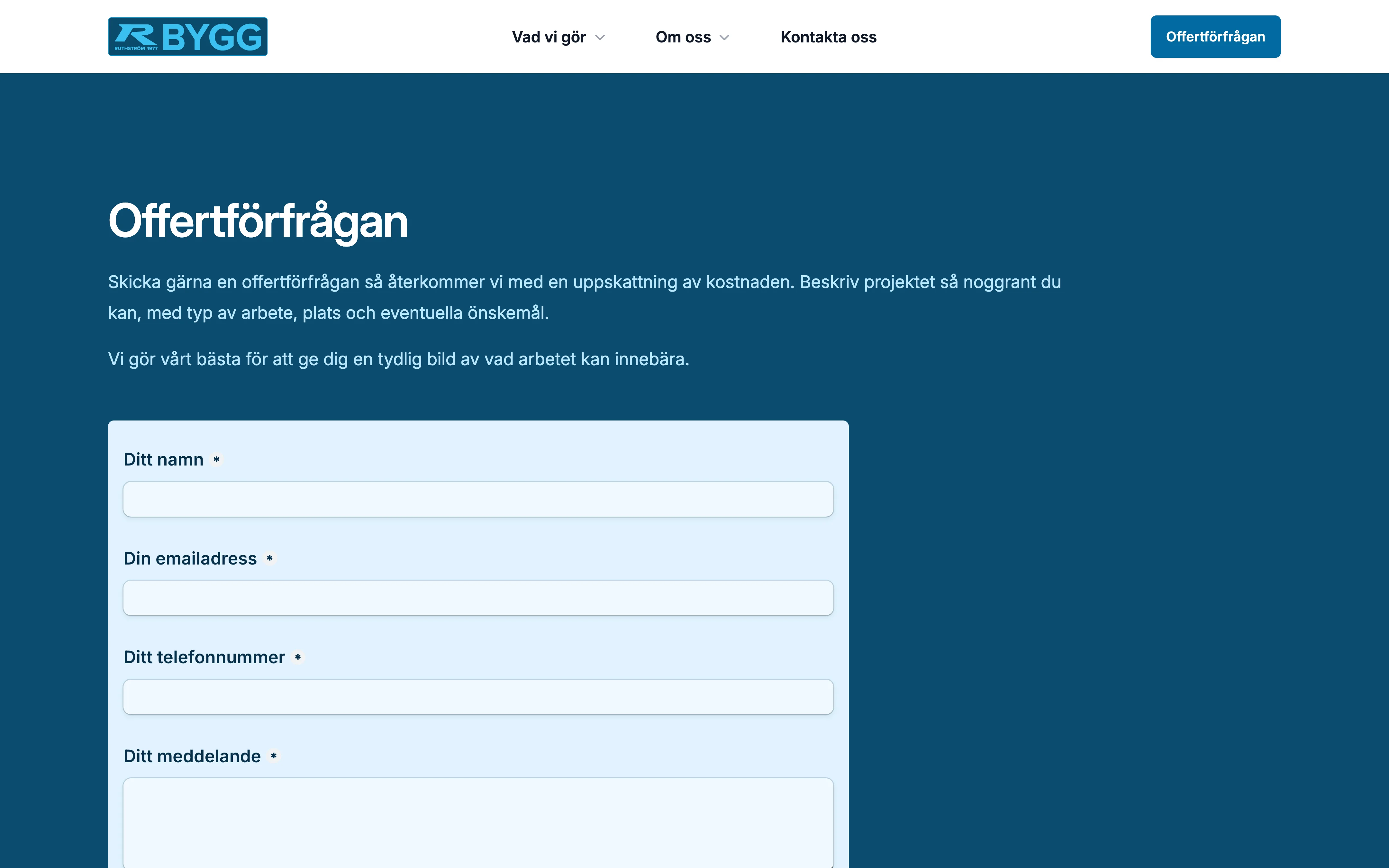Focus the Ditt namn text field

point(477,500)
